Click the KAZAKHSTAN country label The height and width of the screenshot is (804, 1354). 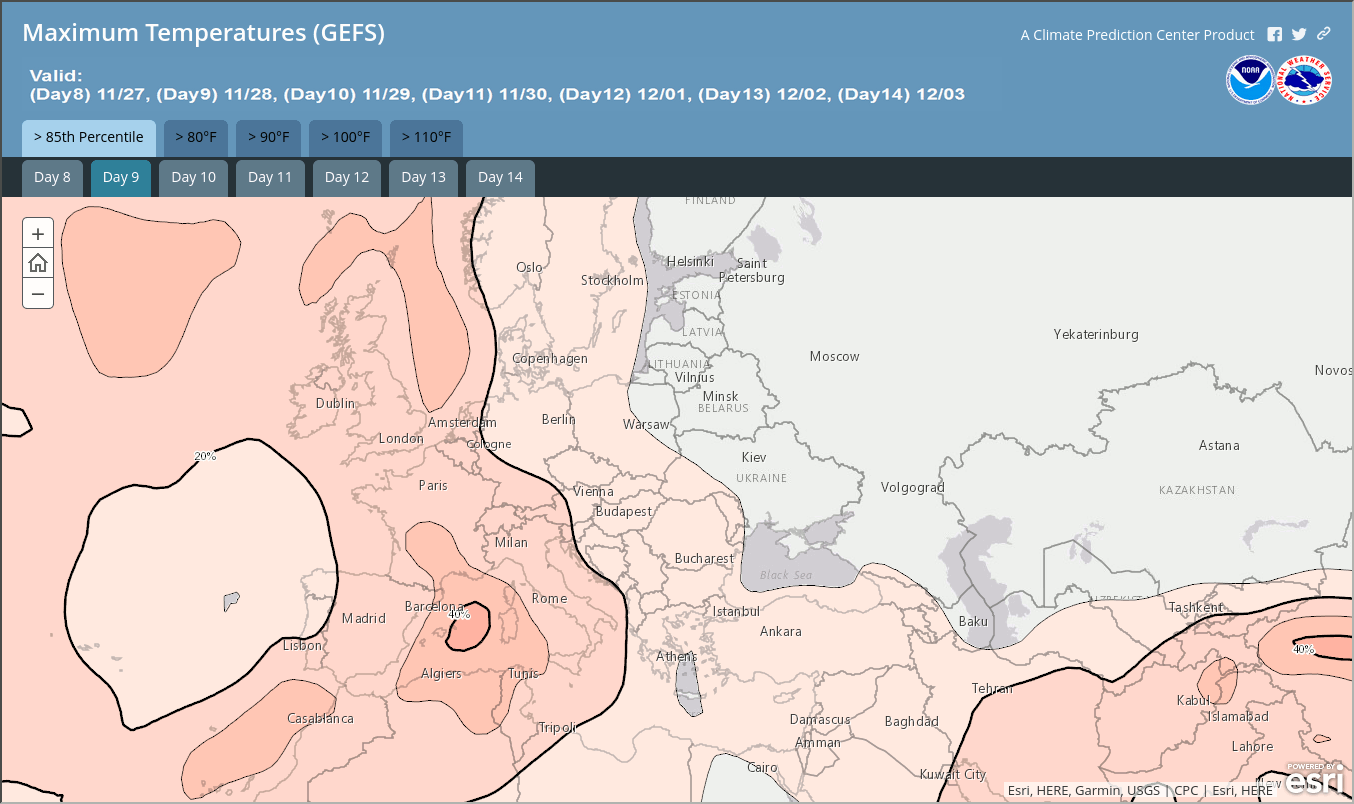1197,490
